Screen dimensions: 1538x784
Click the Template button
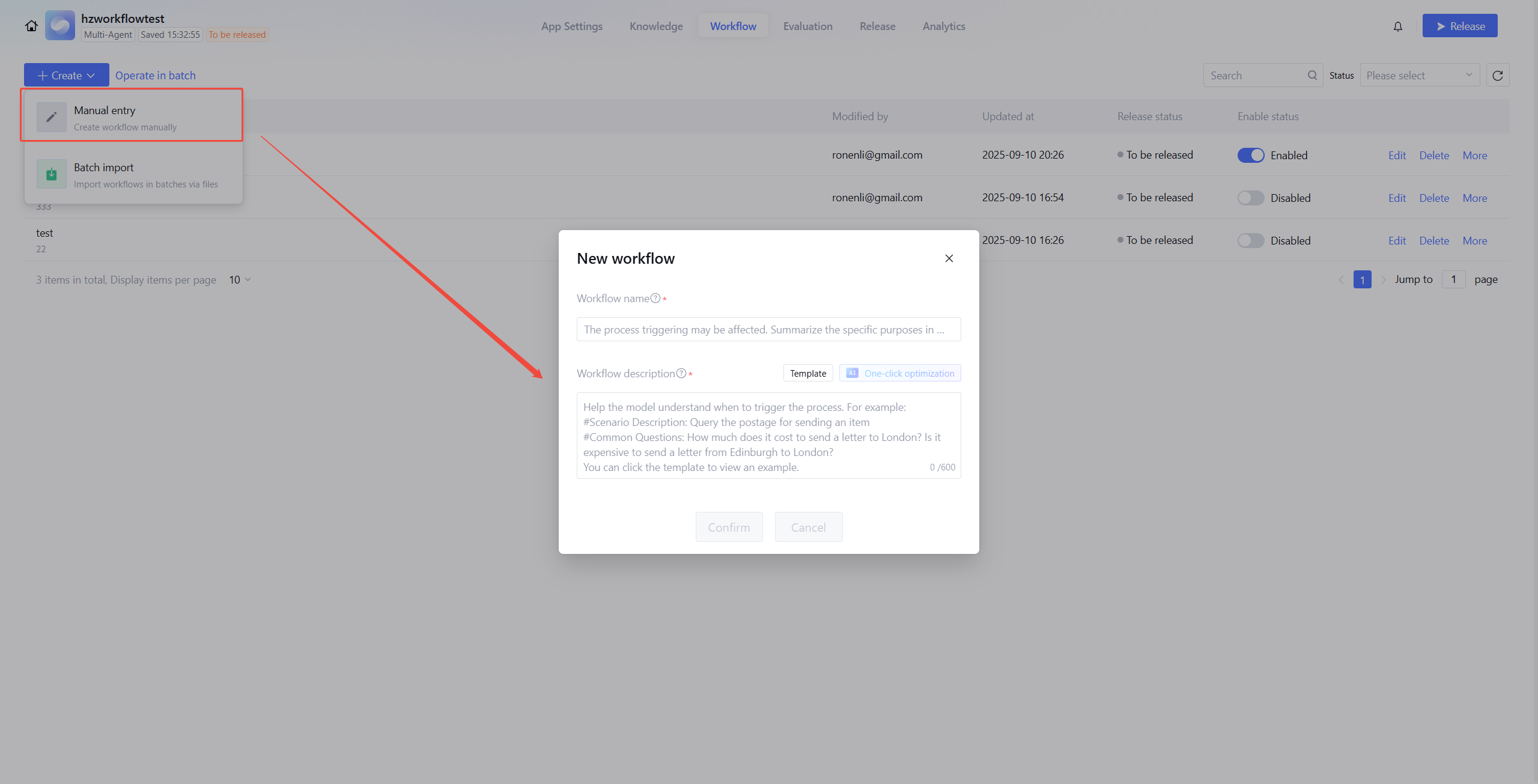(x=808, y=374)
